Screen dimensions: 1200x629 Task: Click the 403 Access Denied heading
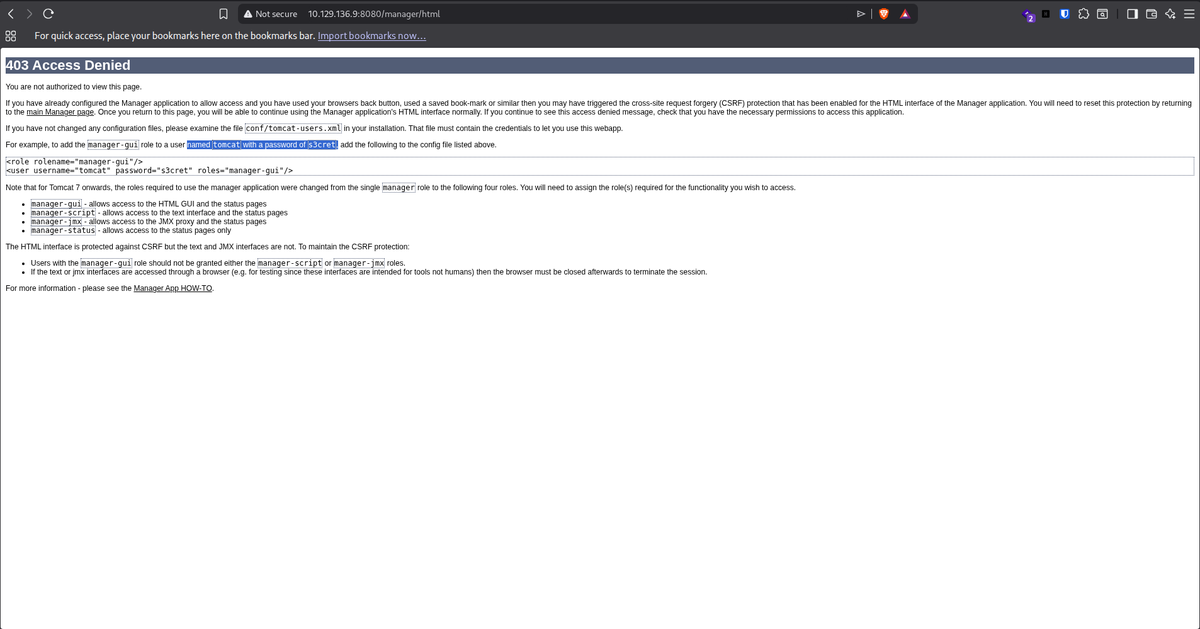[x=68, y=65]
